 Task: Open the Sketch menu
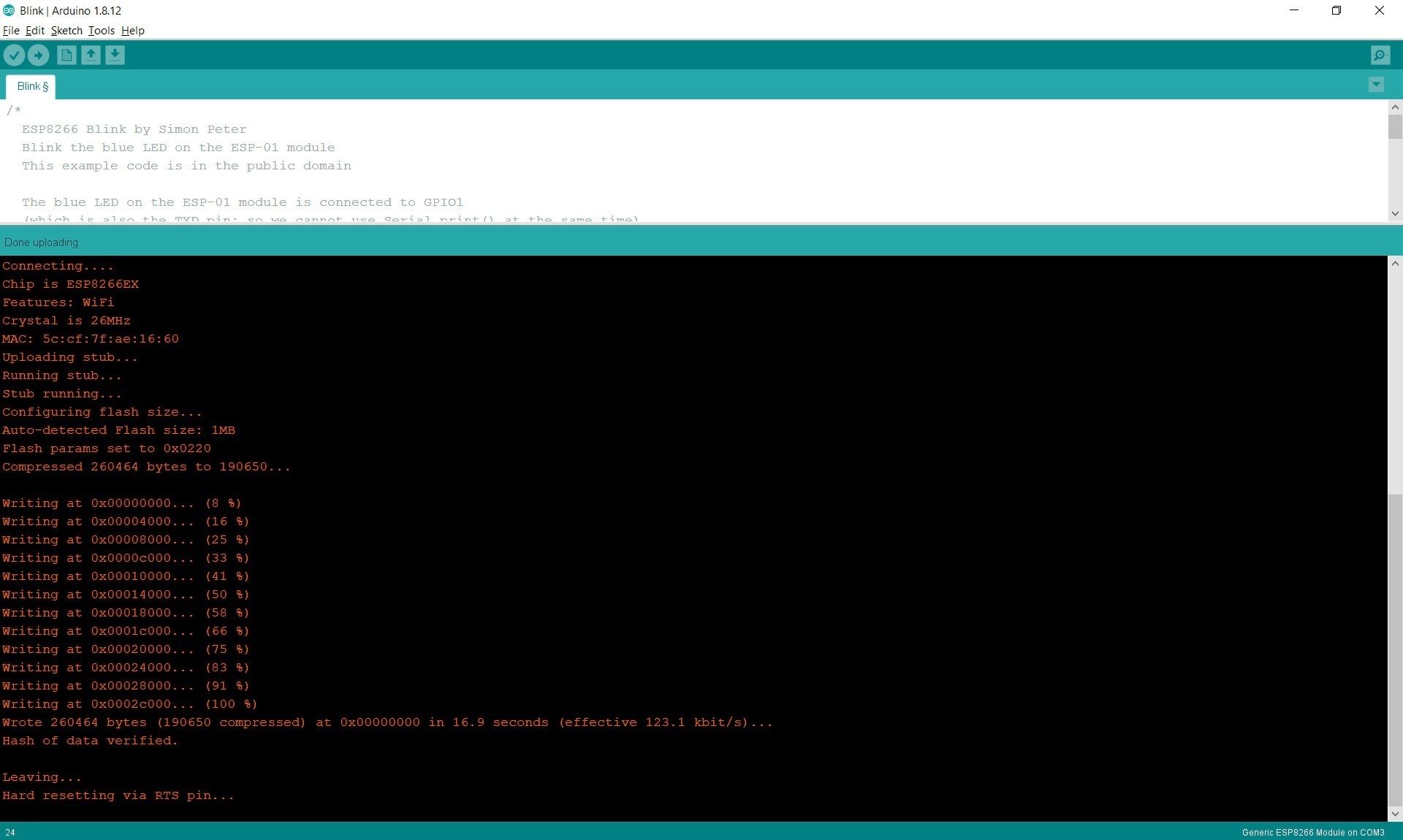pyautogui.click(x=66, y=31)
